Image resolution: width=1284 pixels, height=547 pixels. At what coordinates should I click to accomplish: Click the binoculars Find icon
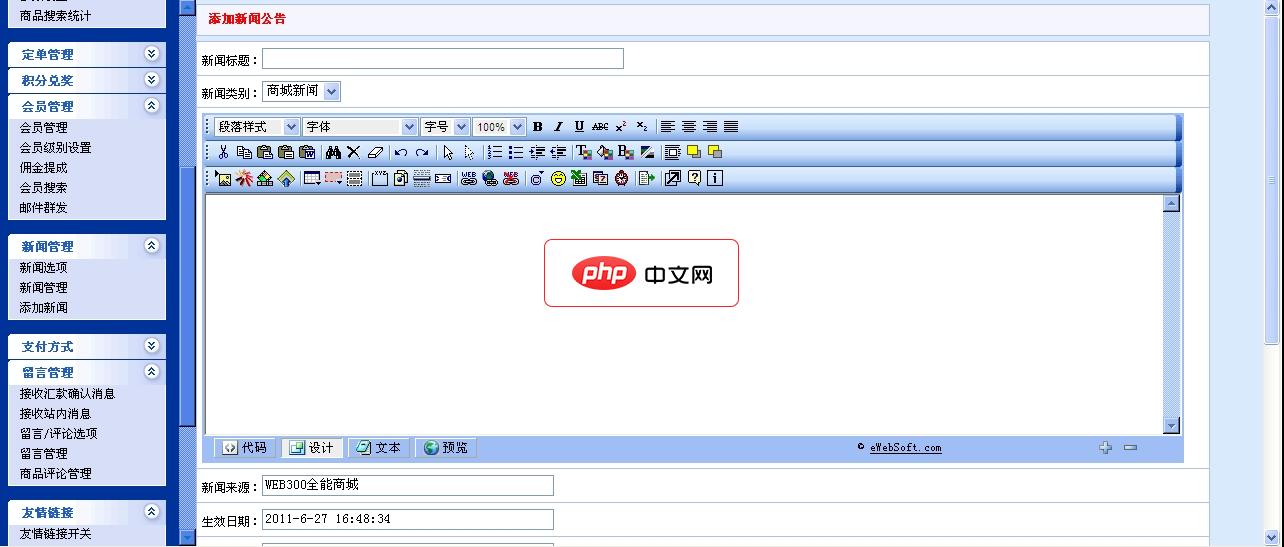click(333, 153)
